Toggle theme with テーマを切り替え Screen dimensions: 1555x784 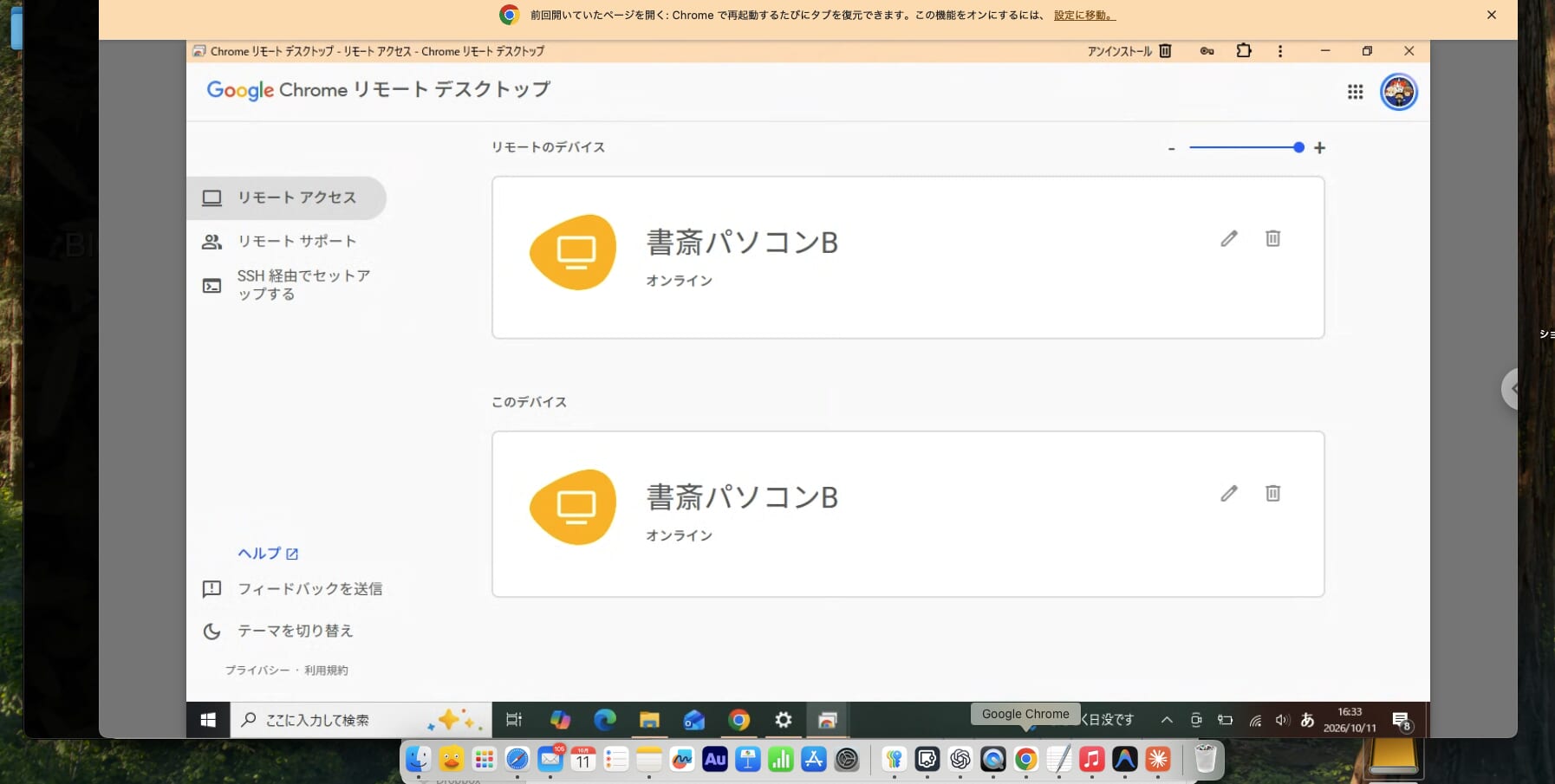[x=277, y=631]
